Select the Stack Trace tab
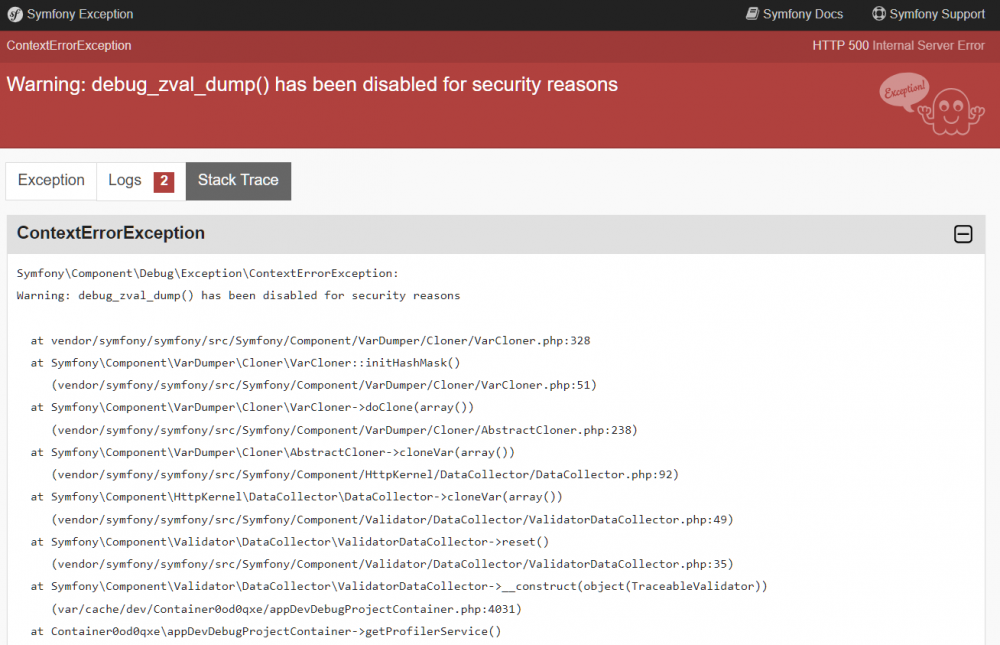1000x645 pixels. [238, 180]
